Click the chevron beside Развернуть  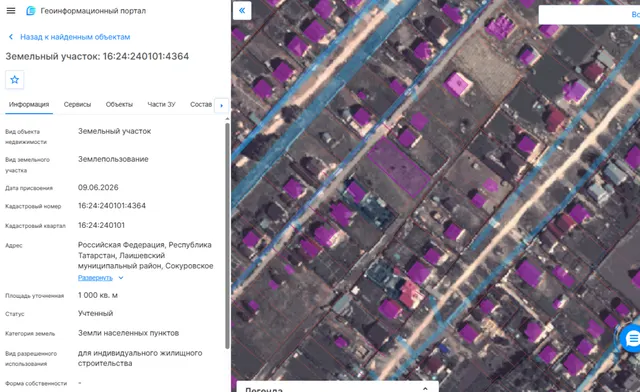(x=121, y=278)
